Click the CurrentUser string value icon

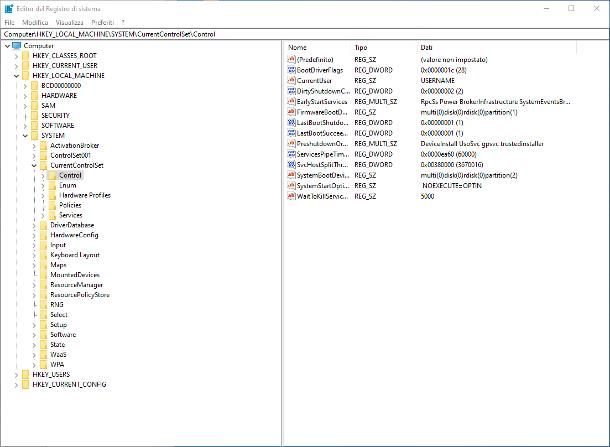click(x=290, y=80)
